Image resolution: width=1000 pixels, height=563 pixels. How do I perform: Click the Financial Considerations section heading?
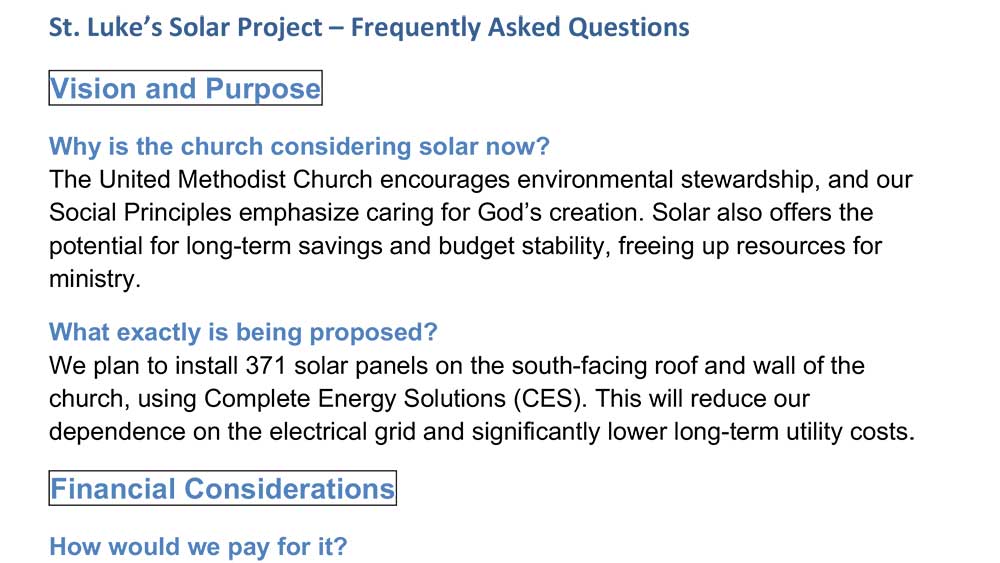(x=223, y=488)
